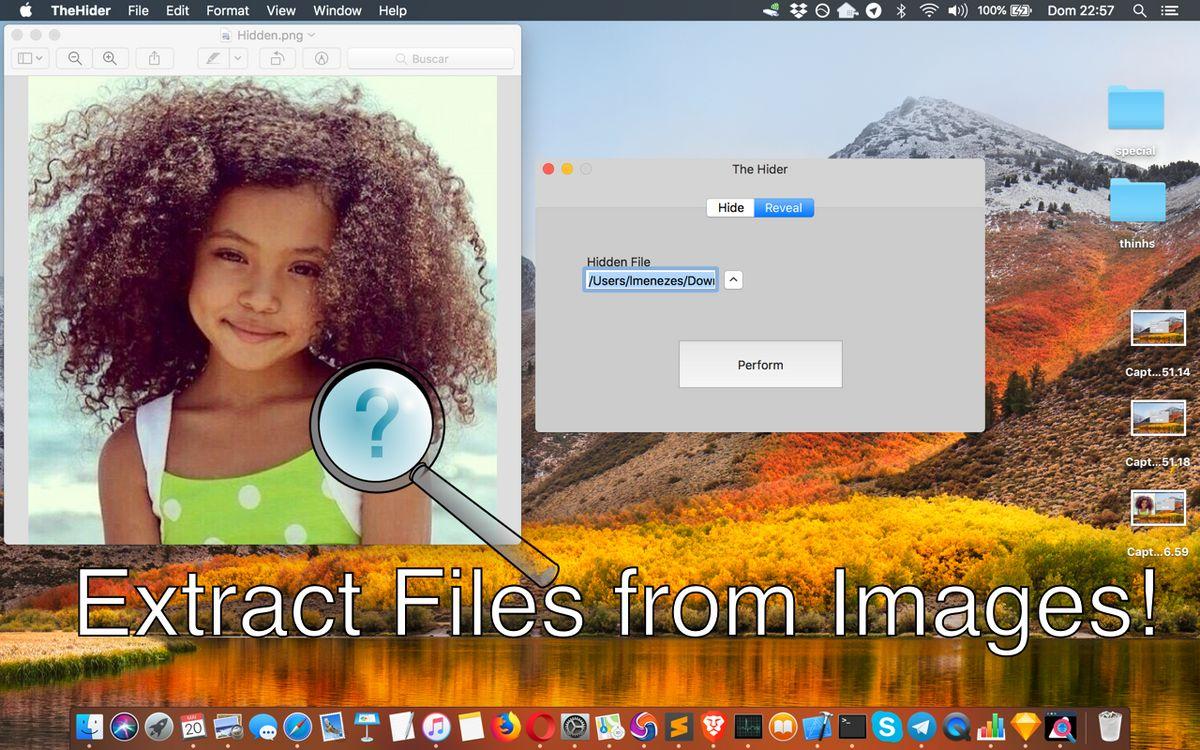The image size is (1200, 750).
Task: Select the Reveal mode segment
Action: coord(784,208)
